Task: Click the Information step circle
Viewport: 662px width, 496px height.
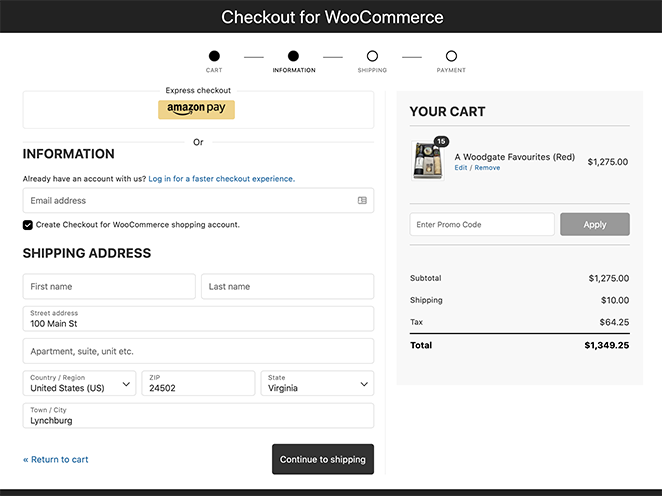Action: 293,57
